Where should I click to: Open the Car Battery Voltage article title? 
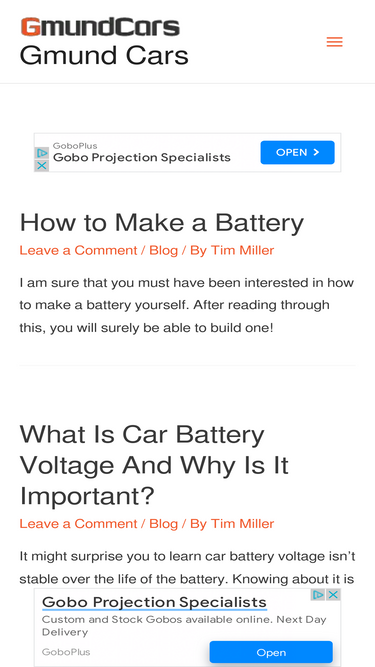[154, 465]
